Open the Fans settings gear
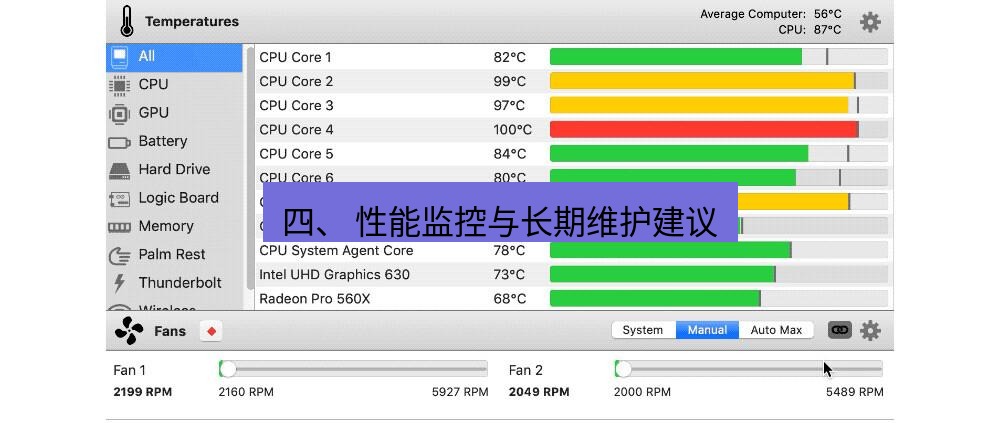The width and height of the screenshot is (1000, 423). tap(870, 330)
